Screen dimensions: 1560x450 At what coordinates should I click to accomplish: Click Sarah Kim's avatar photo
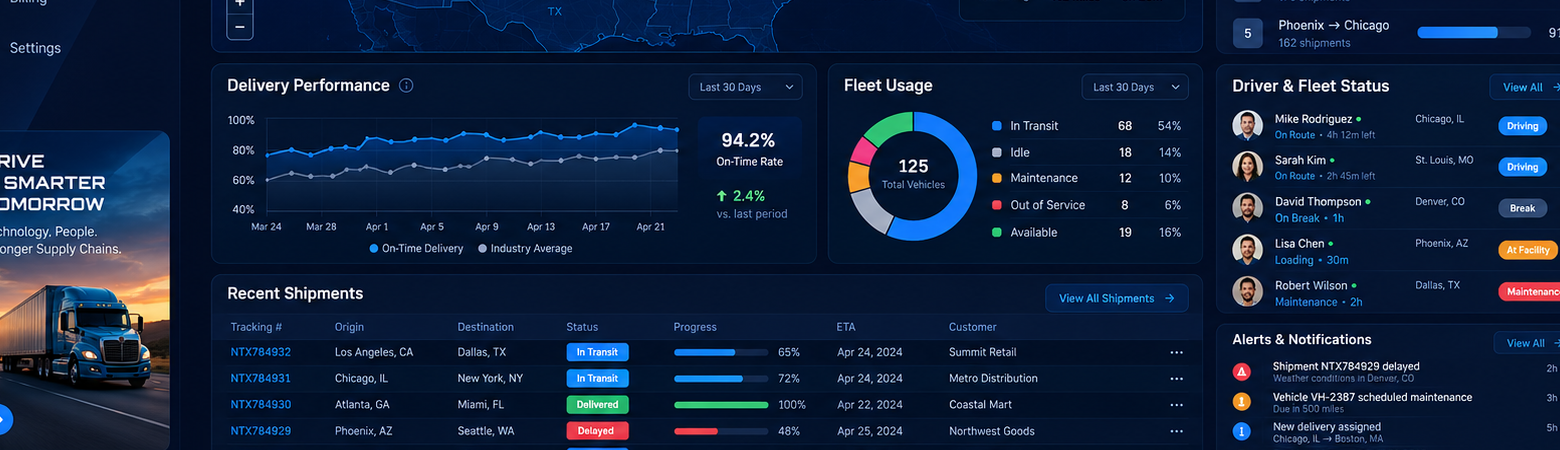tap(1247, 166)
